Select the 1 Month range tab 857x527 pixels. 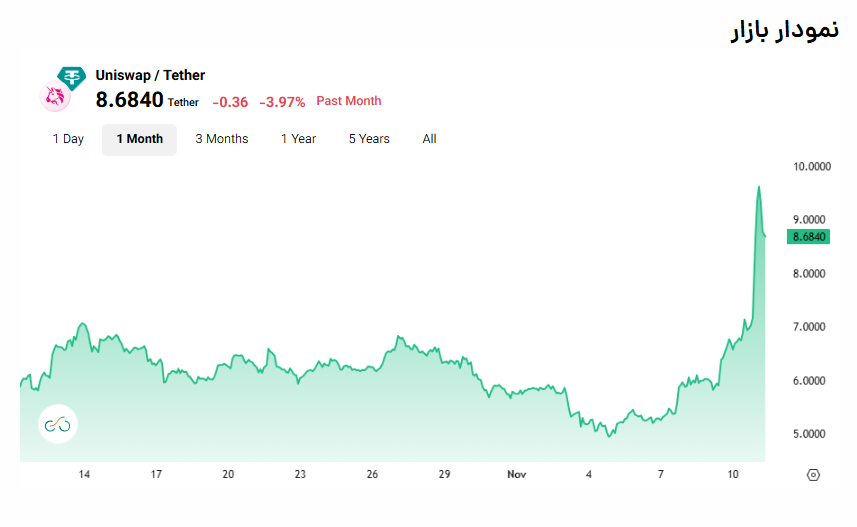pos(139,139)
